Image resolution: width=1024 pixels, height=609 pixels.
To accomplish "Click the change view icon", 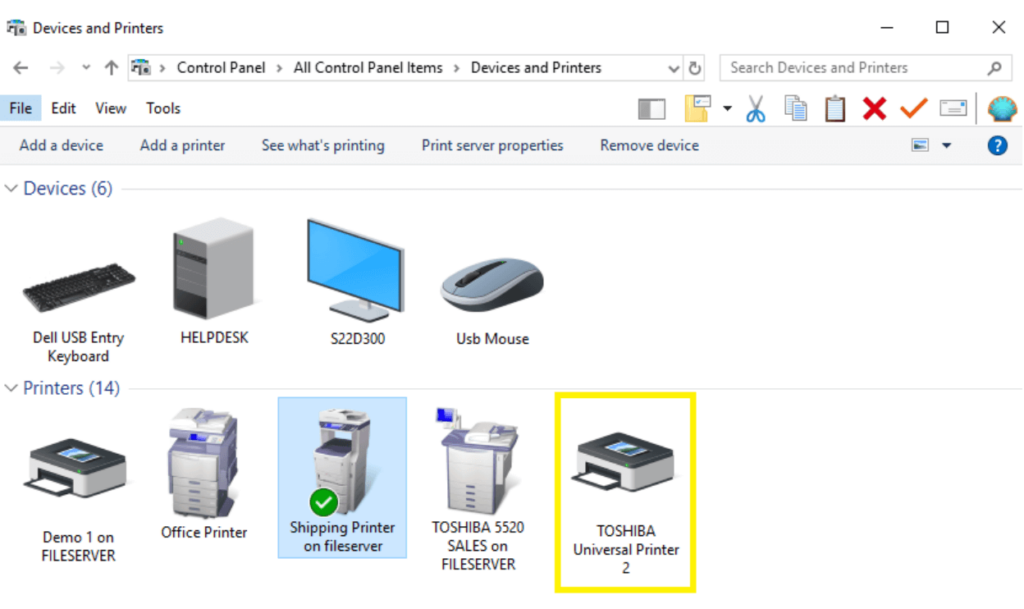I will 920,145.
